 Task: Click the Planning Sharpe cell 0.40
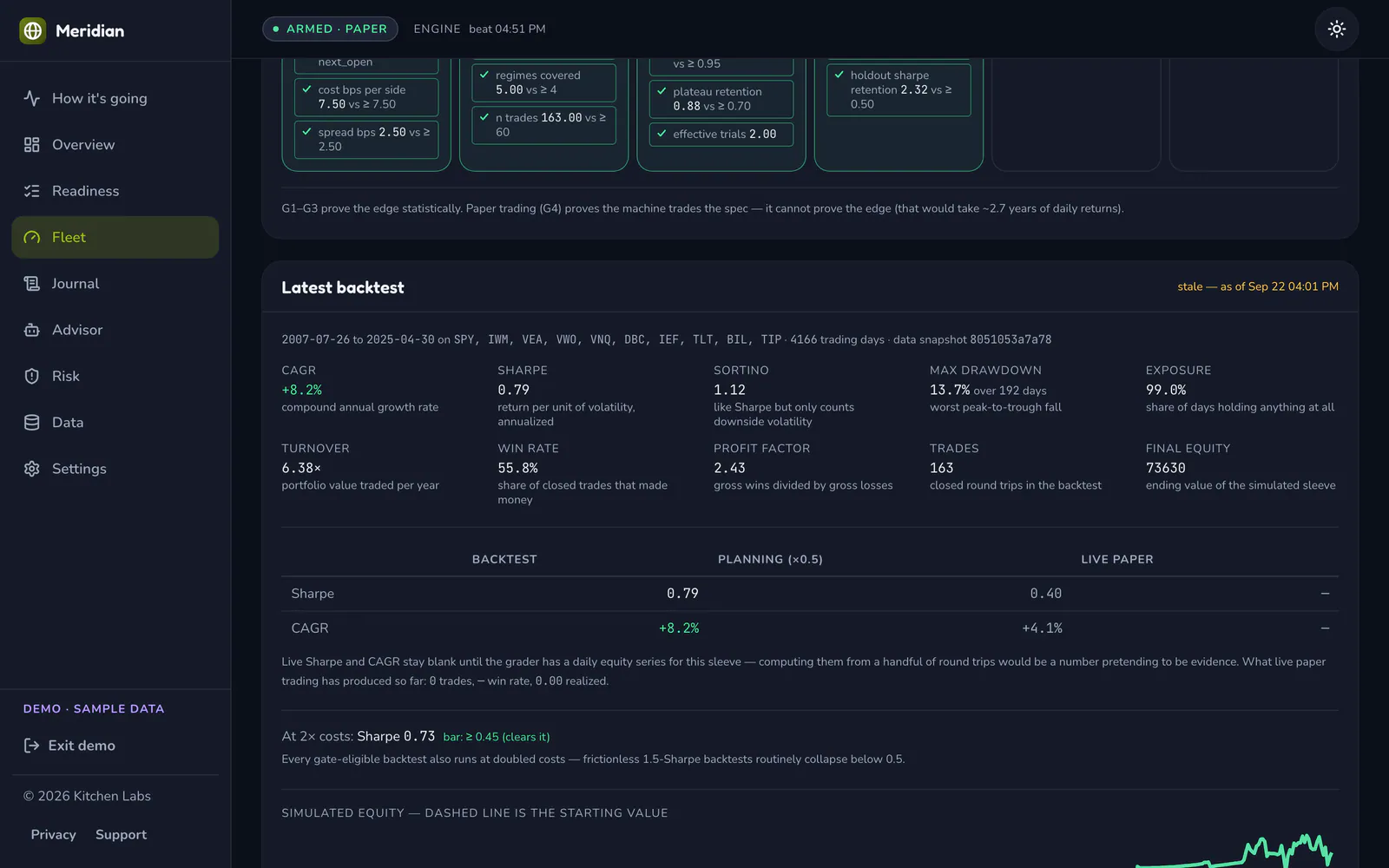(1045, 594)
